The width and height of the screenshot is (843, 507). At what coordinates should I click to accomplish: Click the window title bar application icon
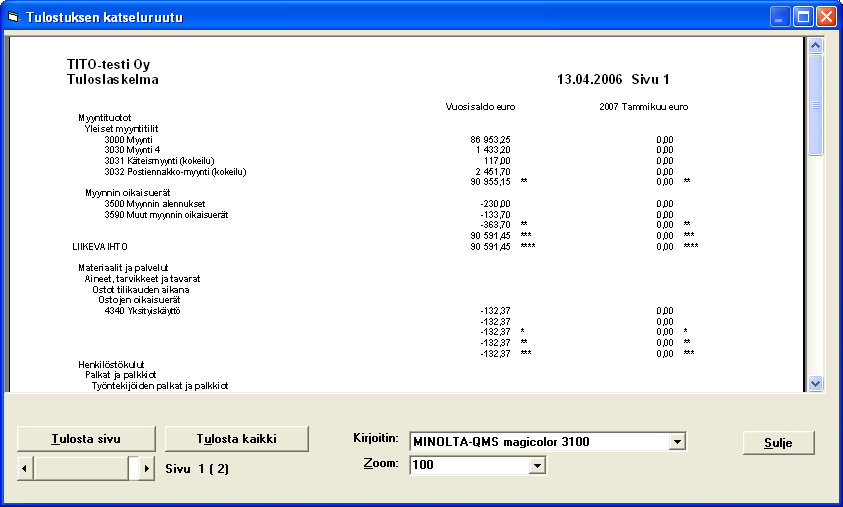point(13,17)
